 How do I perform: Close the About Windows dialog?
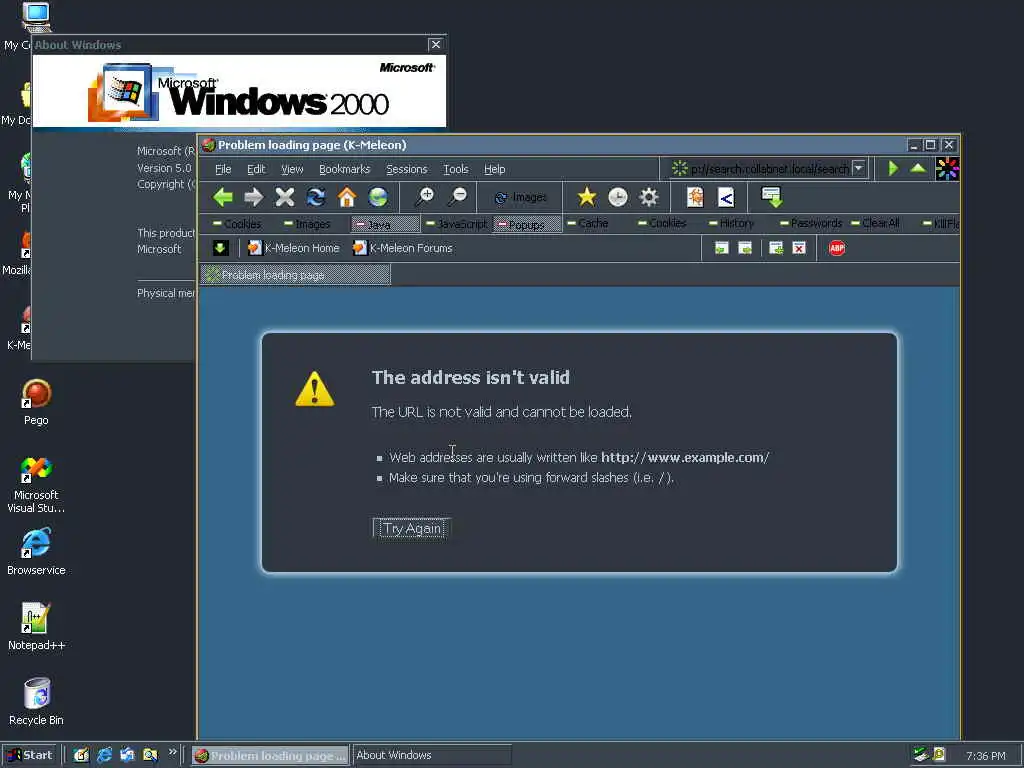tap(436, 44)
